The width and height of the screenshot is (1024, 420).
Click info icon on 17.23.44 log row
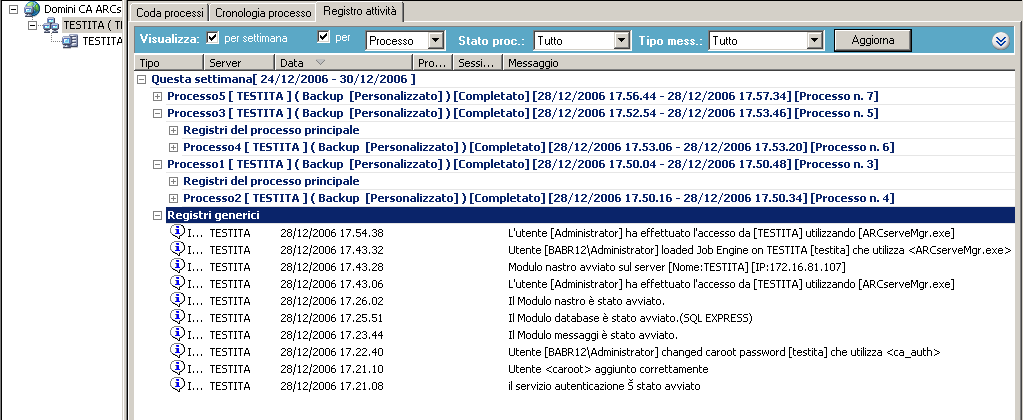(178, 334)
